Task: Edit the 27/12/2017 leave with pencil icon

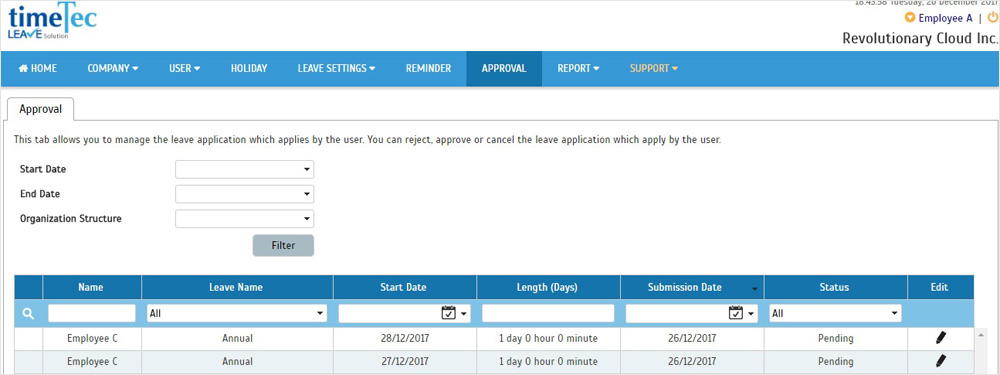Action: pos(940,361)
